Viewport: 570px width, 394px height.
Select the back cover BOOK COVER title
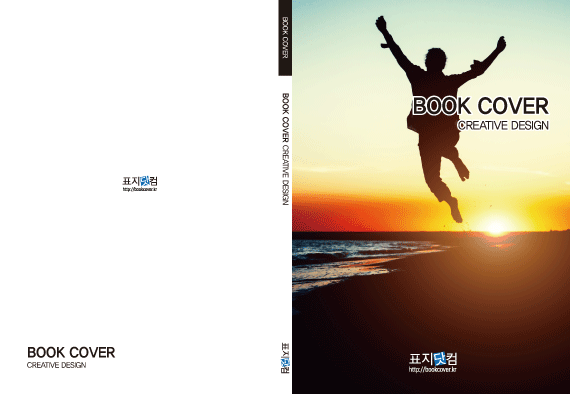pyautogui.click(x=71, y=353)
